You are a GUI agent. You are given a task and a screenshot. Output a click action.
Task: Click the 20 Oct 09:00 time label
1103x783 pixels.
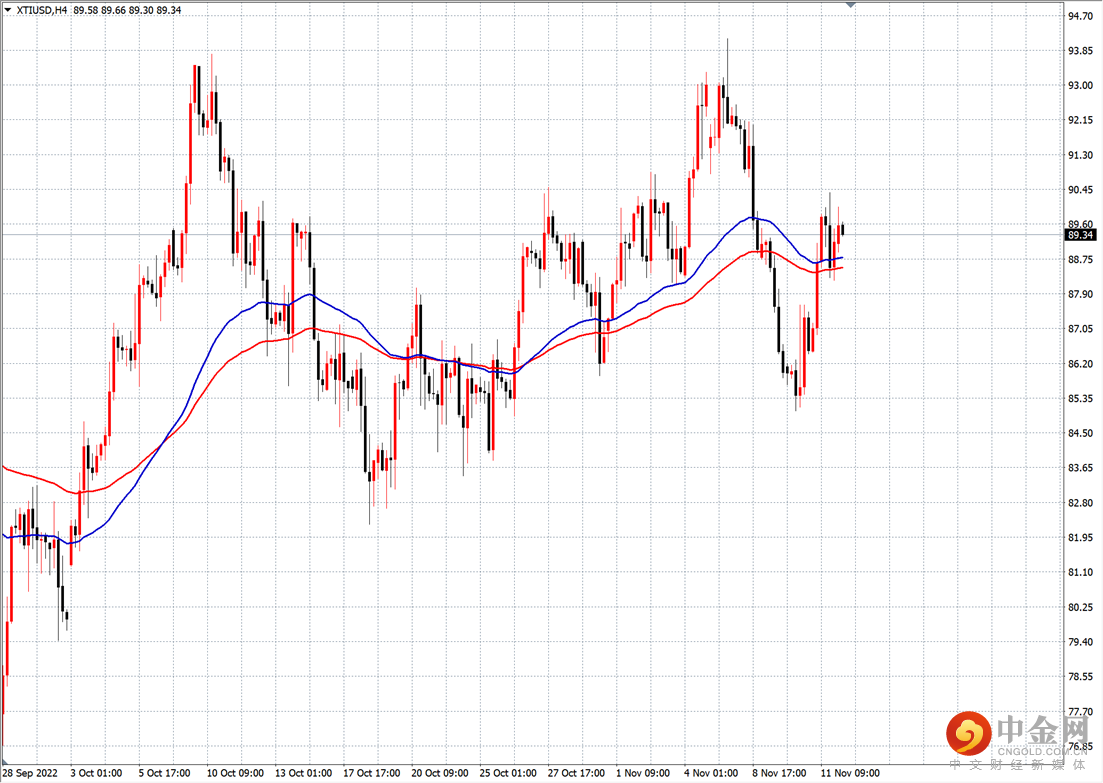(440, 773)
